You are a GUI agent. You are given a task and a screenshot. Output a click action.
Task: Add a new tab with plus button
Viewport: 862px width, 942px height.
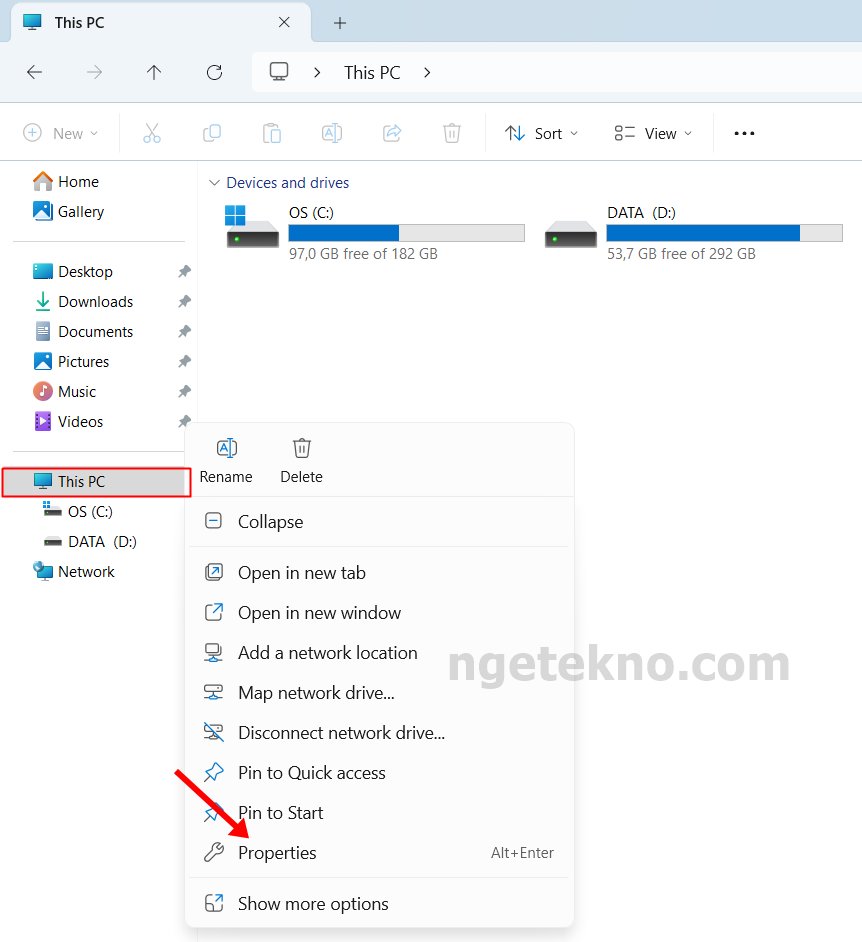pyautogui.click(x=339, y=22)
